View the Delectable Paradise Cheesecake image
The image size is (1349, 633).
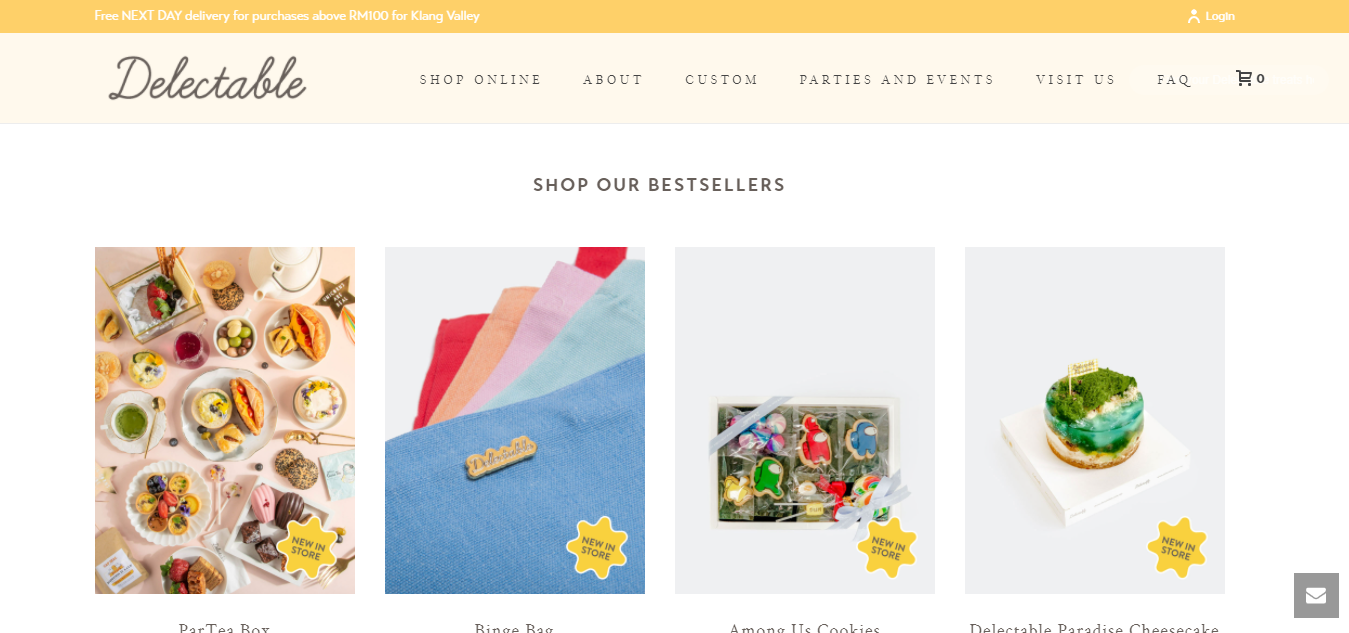1095,420
